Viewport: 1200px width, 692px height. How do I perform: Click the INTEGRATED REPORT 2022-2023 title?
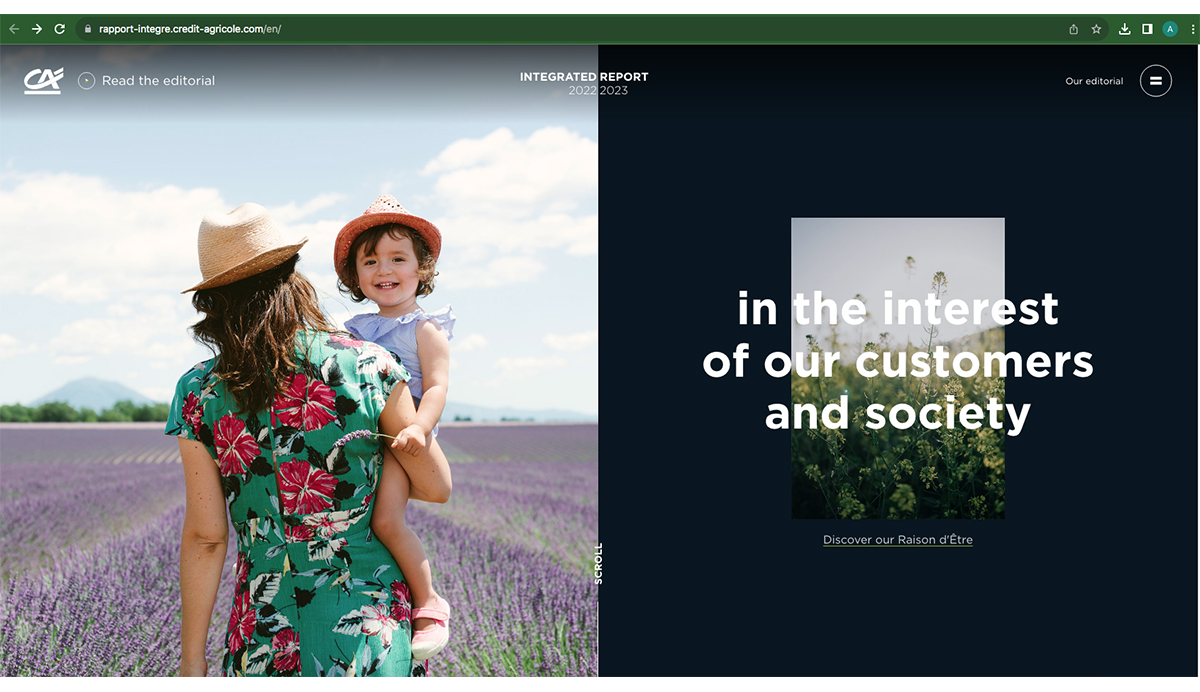584,83
